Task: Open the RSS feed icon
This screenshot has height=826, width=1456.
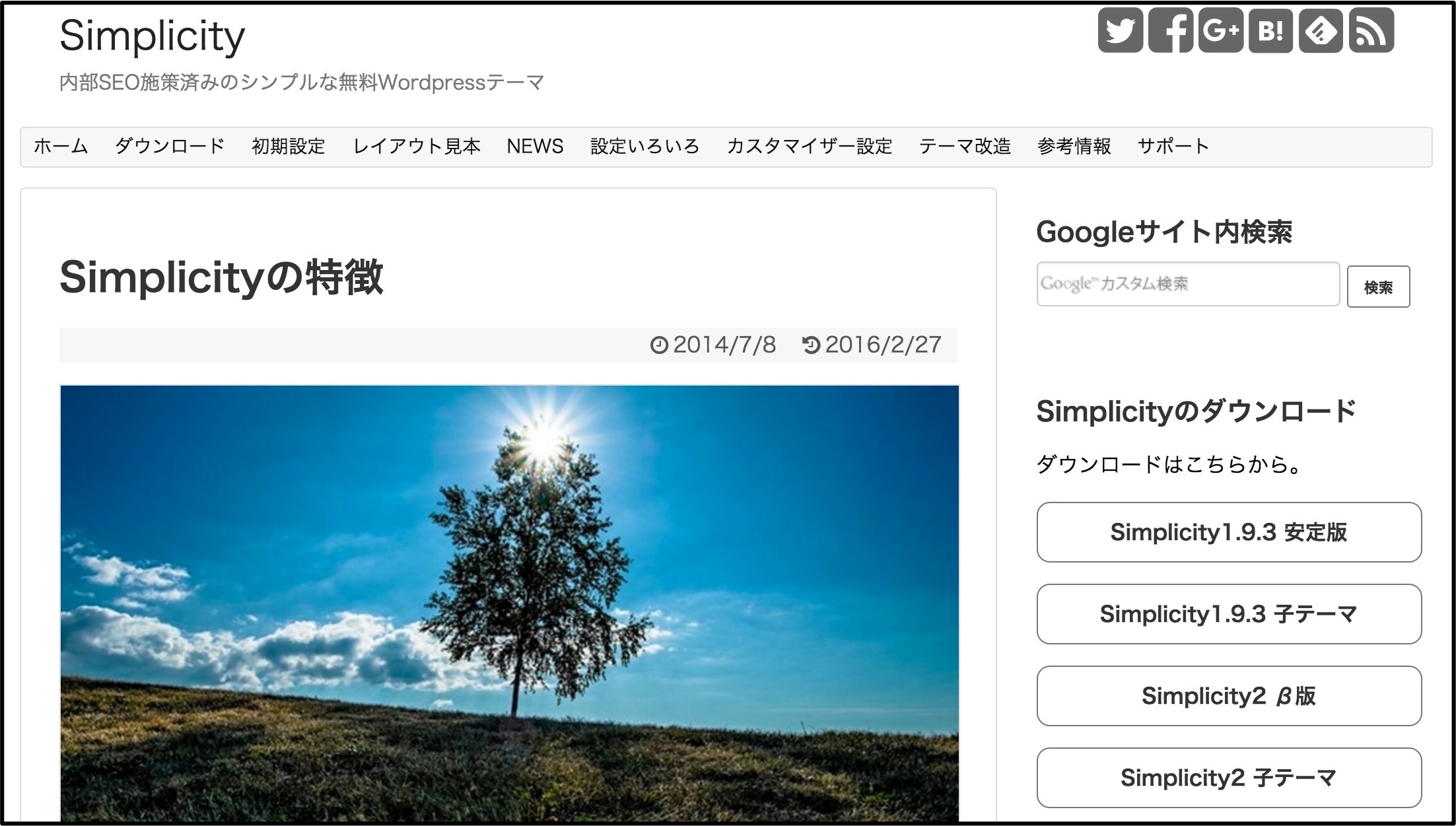Action: click(1371, 30)
